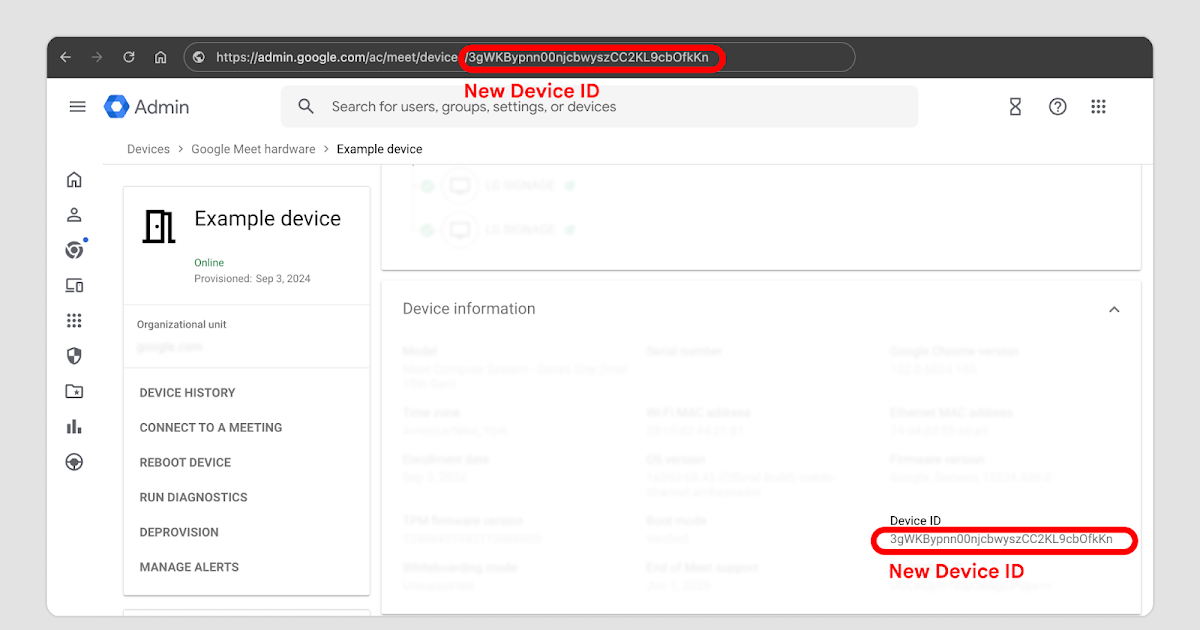Open the Directory icon in sidebar
Image resolution: width=1200 pixels, height=630 pixels.
click(74, 214)
